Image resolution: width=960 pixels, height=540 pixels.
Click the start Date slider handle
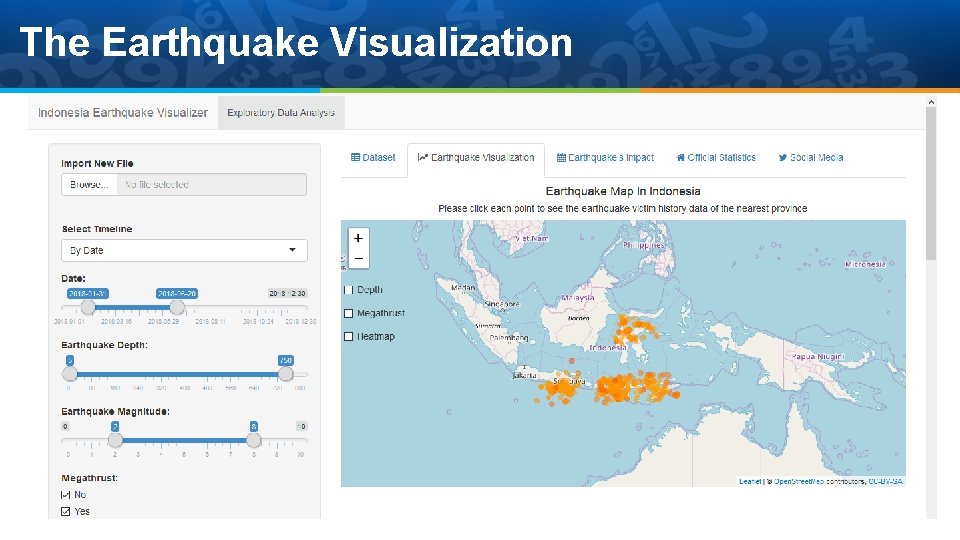coord(88,307)
